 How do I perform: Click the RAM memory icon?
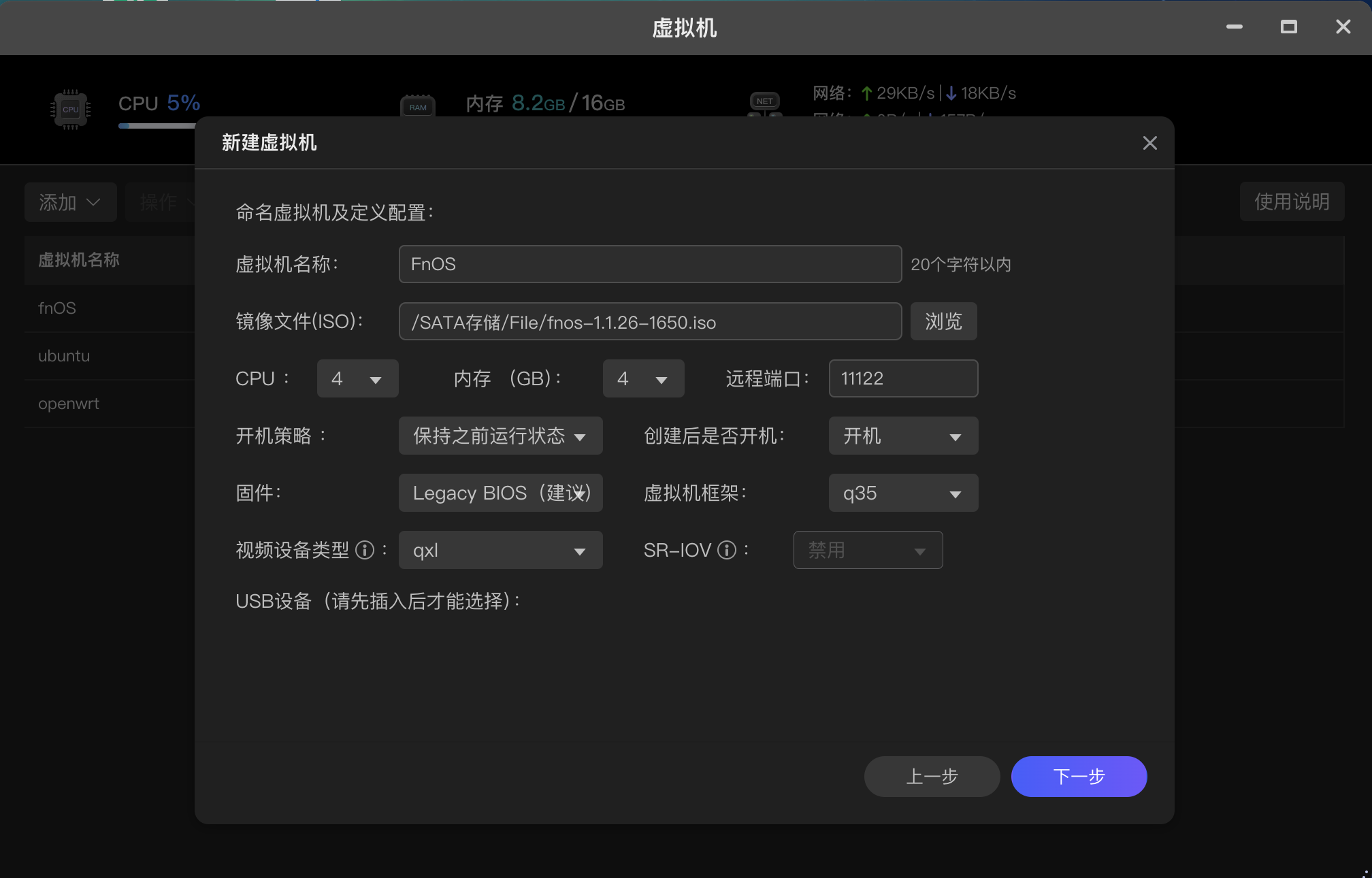coord(418,107)
